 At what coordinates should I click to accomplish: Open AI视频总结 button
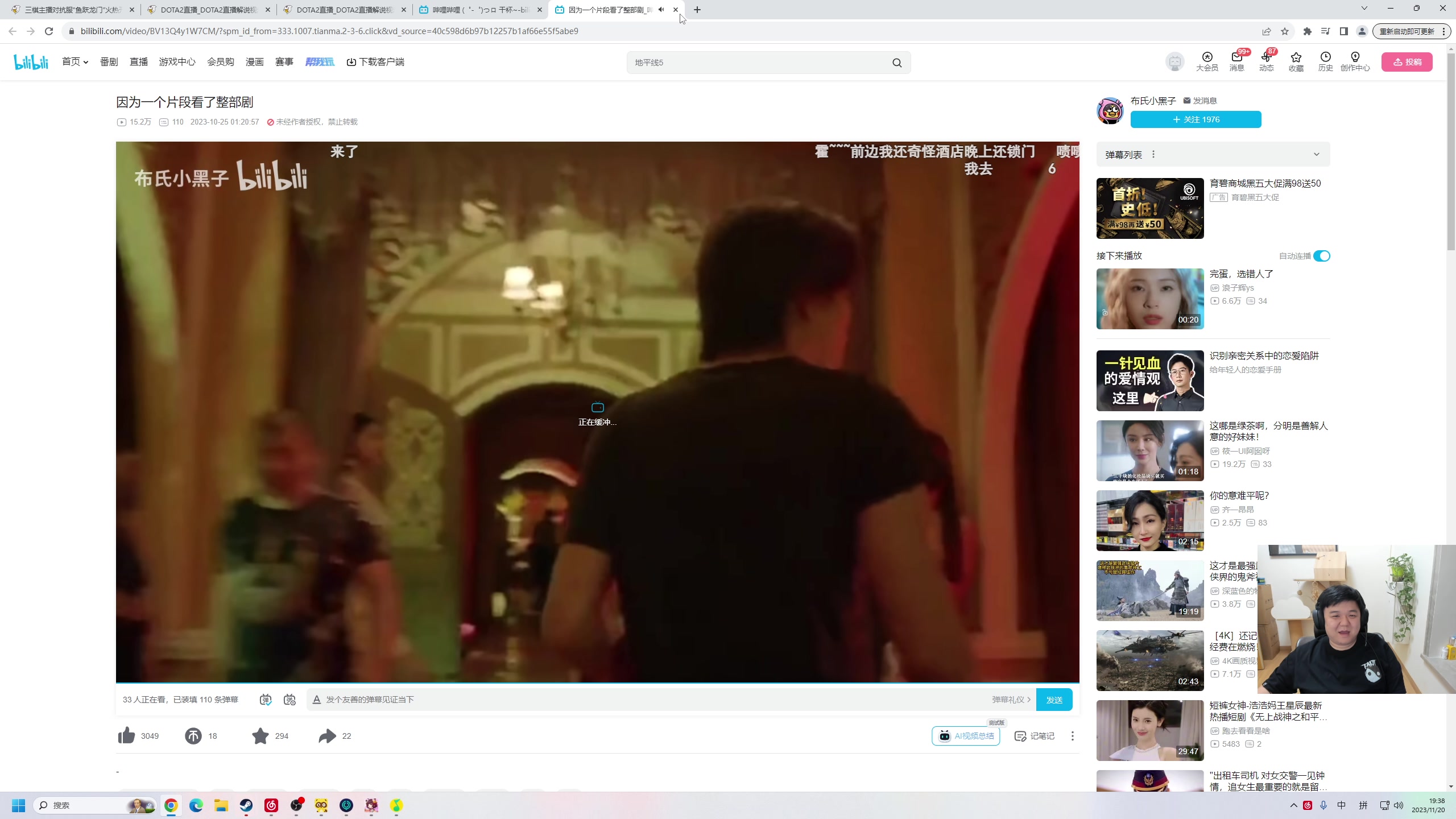click(x=966, y=736)
